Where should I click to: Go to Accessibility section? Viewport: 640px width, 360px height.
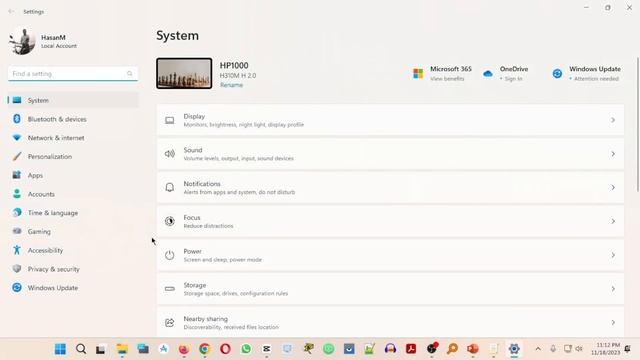point(73,250)
